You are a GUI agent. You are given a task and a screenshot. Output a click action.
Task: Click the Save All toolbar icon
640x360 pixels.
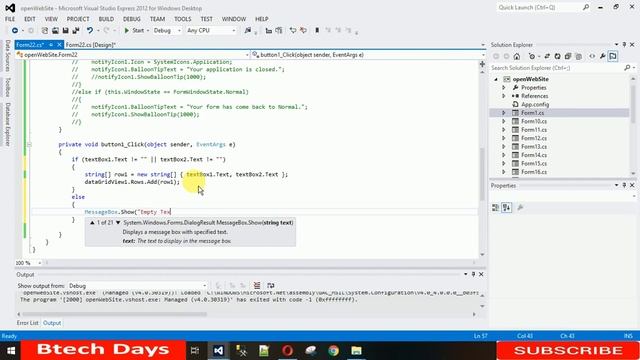pos(76,31)
